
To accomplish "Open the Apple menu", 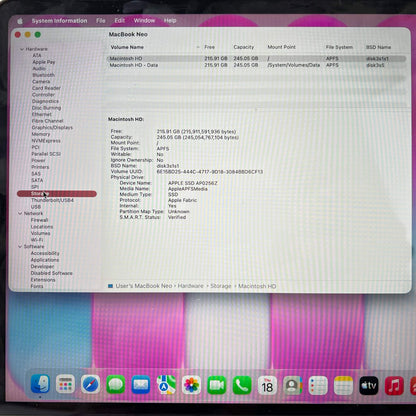I will tap(20, 21).
